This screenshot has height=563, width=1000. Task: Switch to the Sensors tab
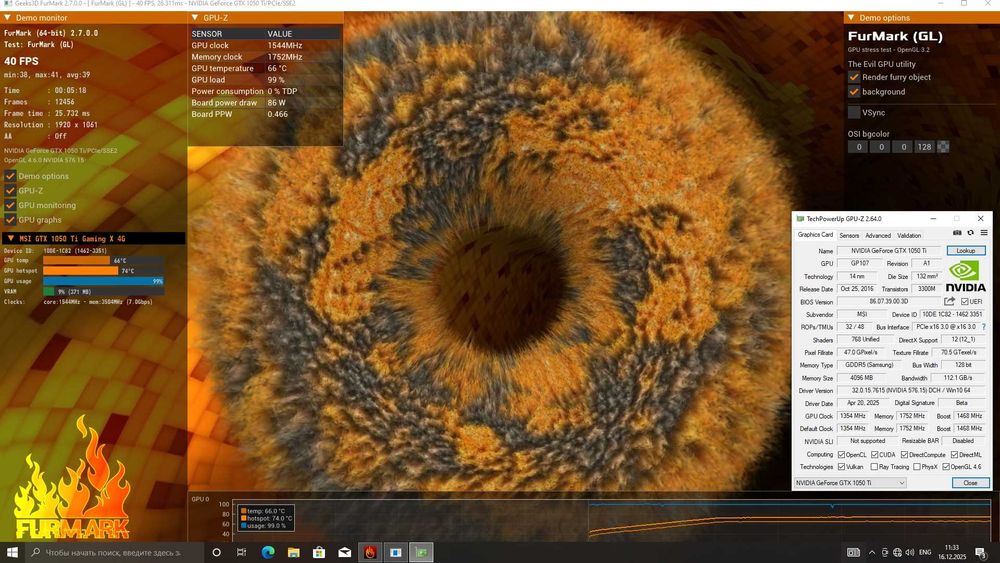[x=849, y=235]
